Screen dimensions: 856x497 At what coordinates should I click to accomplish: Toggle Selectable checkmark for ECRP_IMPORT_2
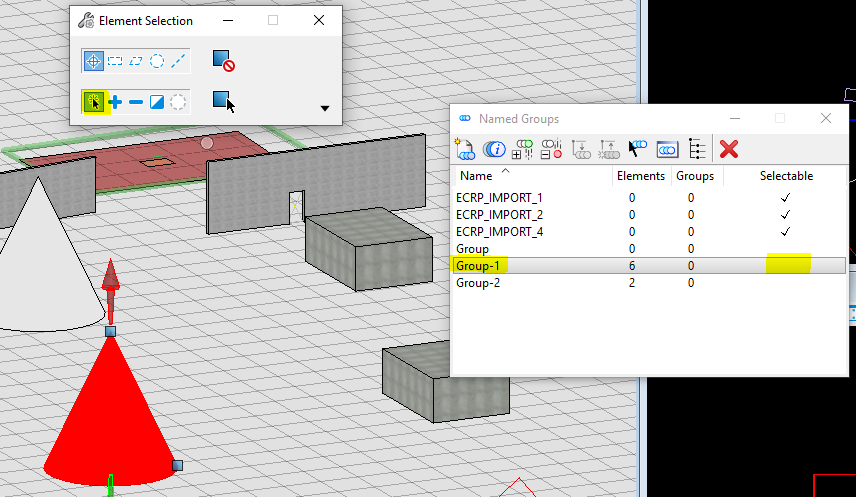tap(785, 215)
